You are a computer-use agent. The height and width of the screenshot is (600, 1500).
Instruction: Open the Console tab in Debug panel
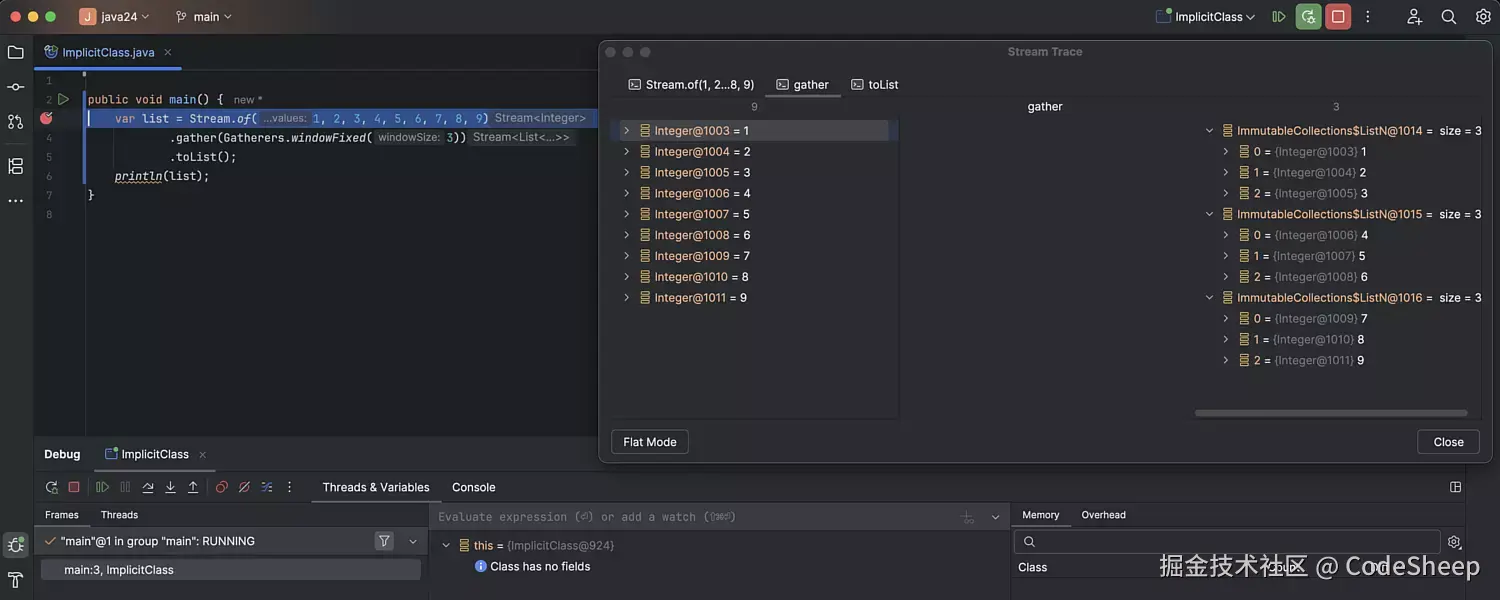473,487
